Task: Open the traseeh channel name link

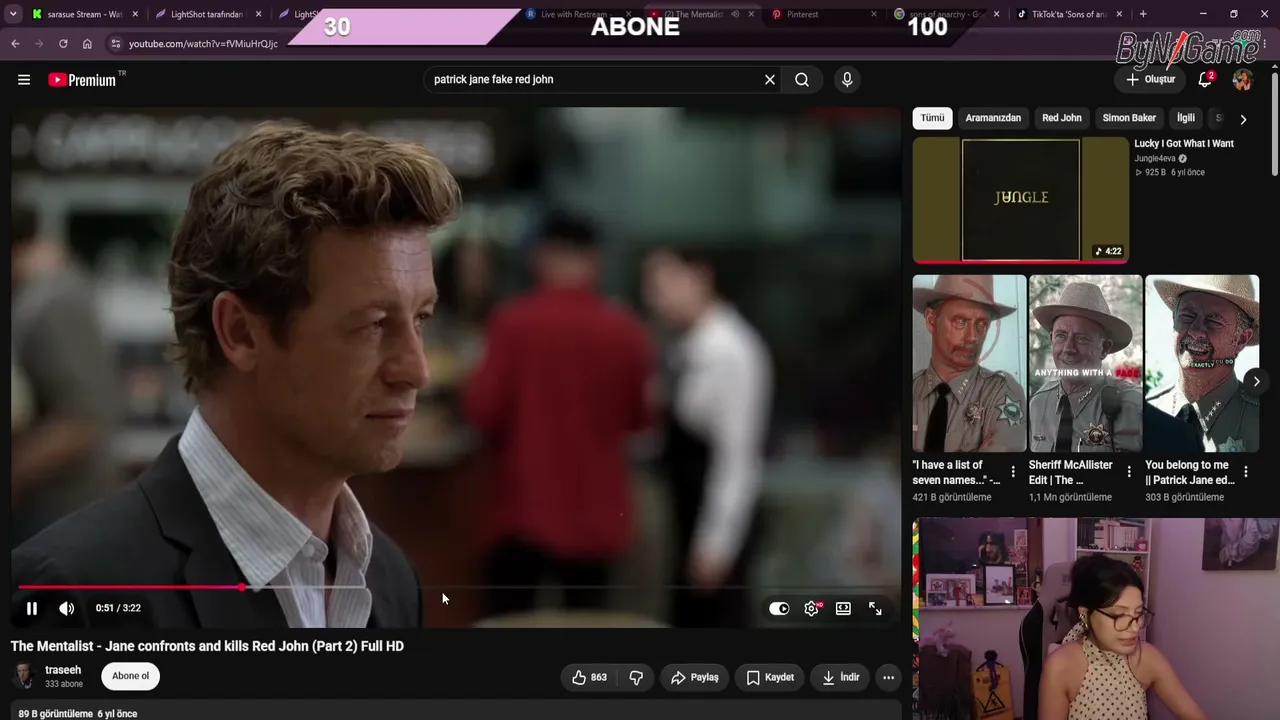Action: click(x=63, y=670)
